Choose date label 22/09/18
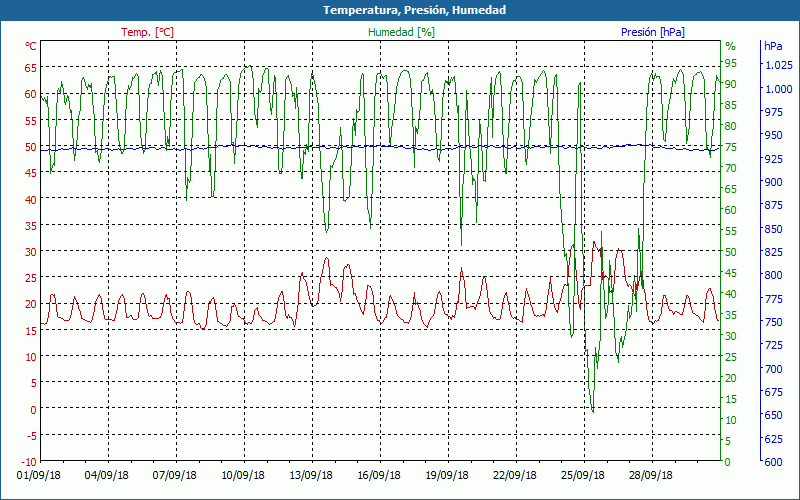The image size is (800, 500). point(515,476)
